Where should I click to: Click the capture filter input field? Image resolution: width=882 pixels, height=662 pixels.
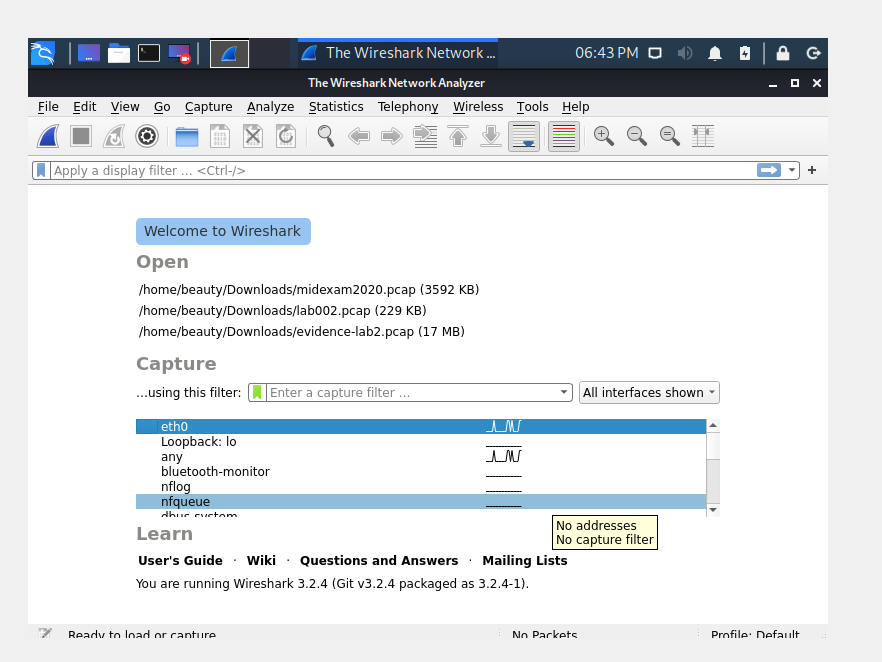pyautogui.click(x=412, y=393)
